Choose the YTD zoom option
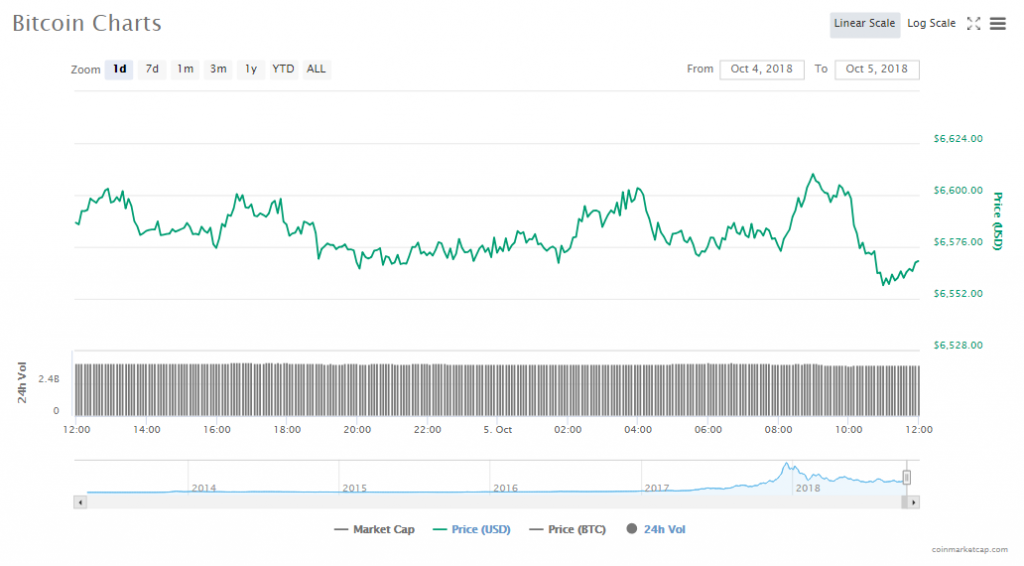Viewport: 1024px width, 566px height. [x=284, y=69]
